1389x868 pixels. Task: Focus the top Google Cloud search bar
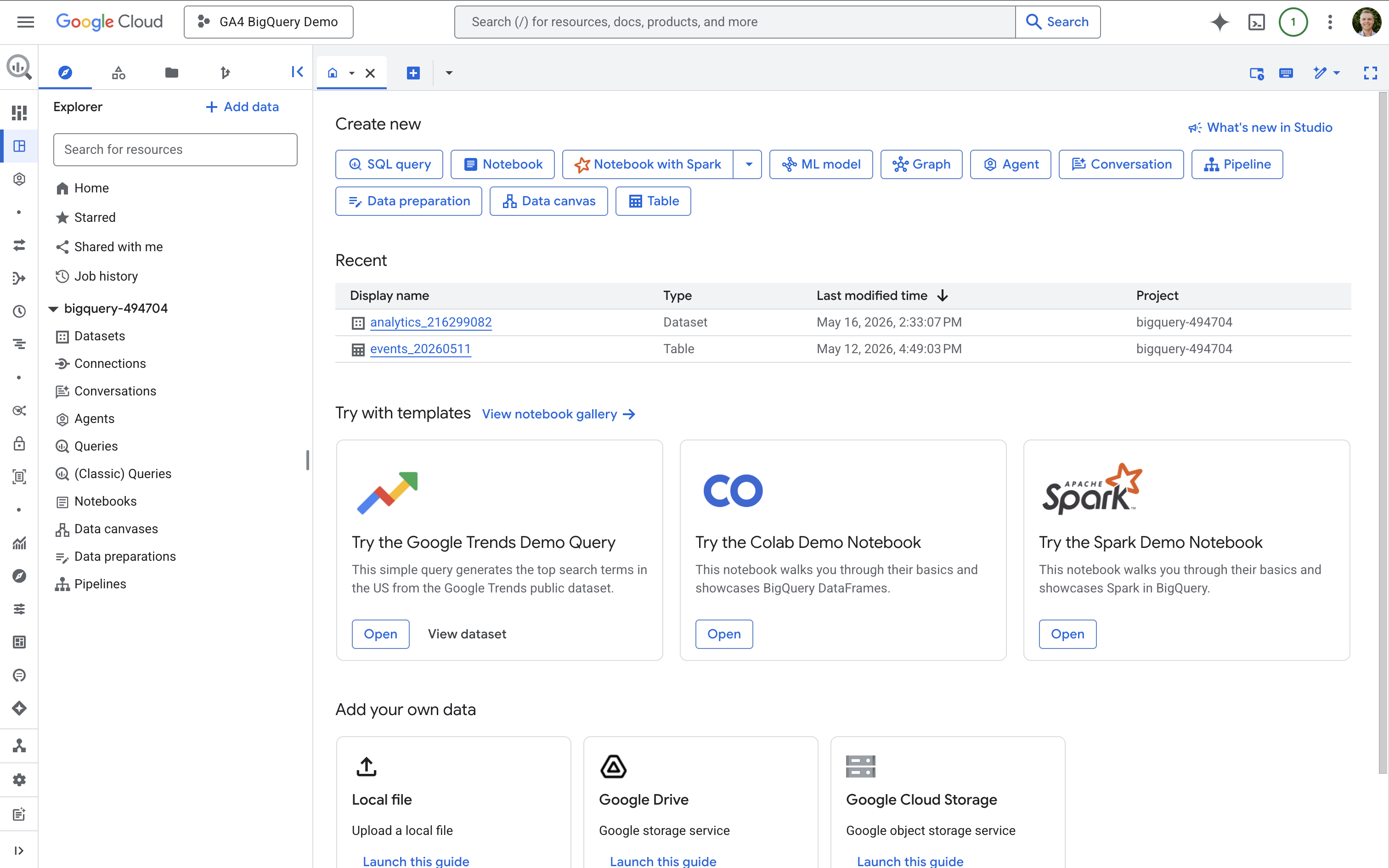(x=734, y=22)
